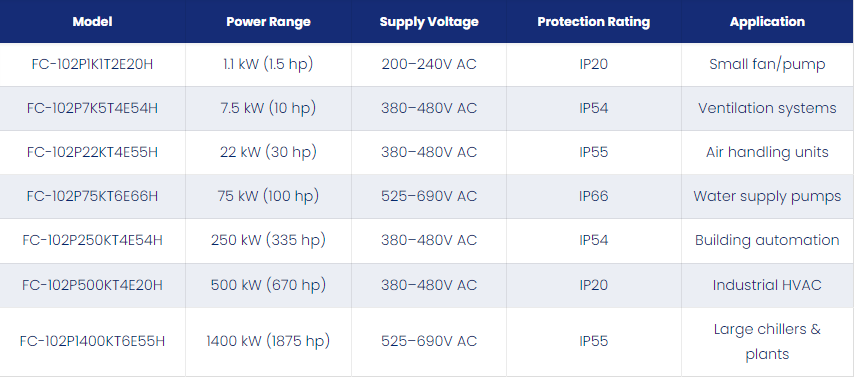Viewport: 854px width, 378px height.
Task: Click the Protection Rating column header
Action: click(594, 22)
